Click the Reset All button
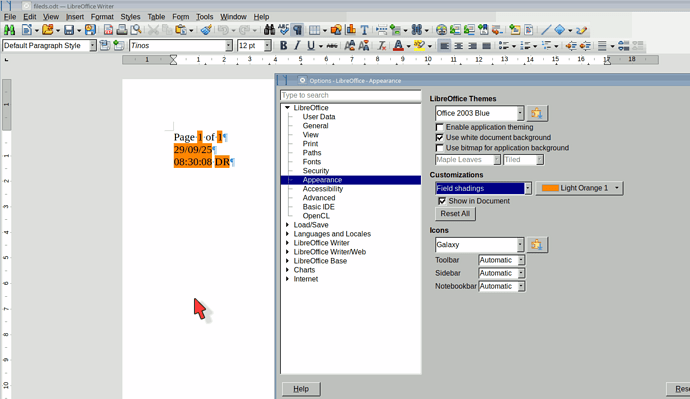Image resolution: width=690 pixels, height=399 pixels. [x=455, y=214]
